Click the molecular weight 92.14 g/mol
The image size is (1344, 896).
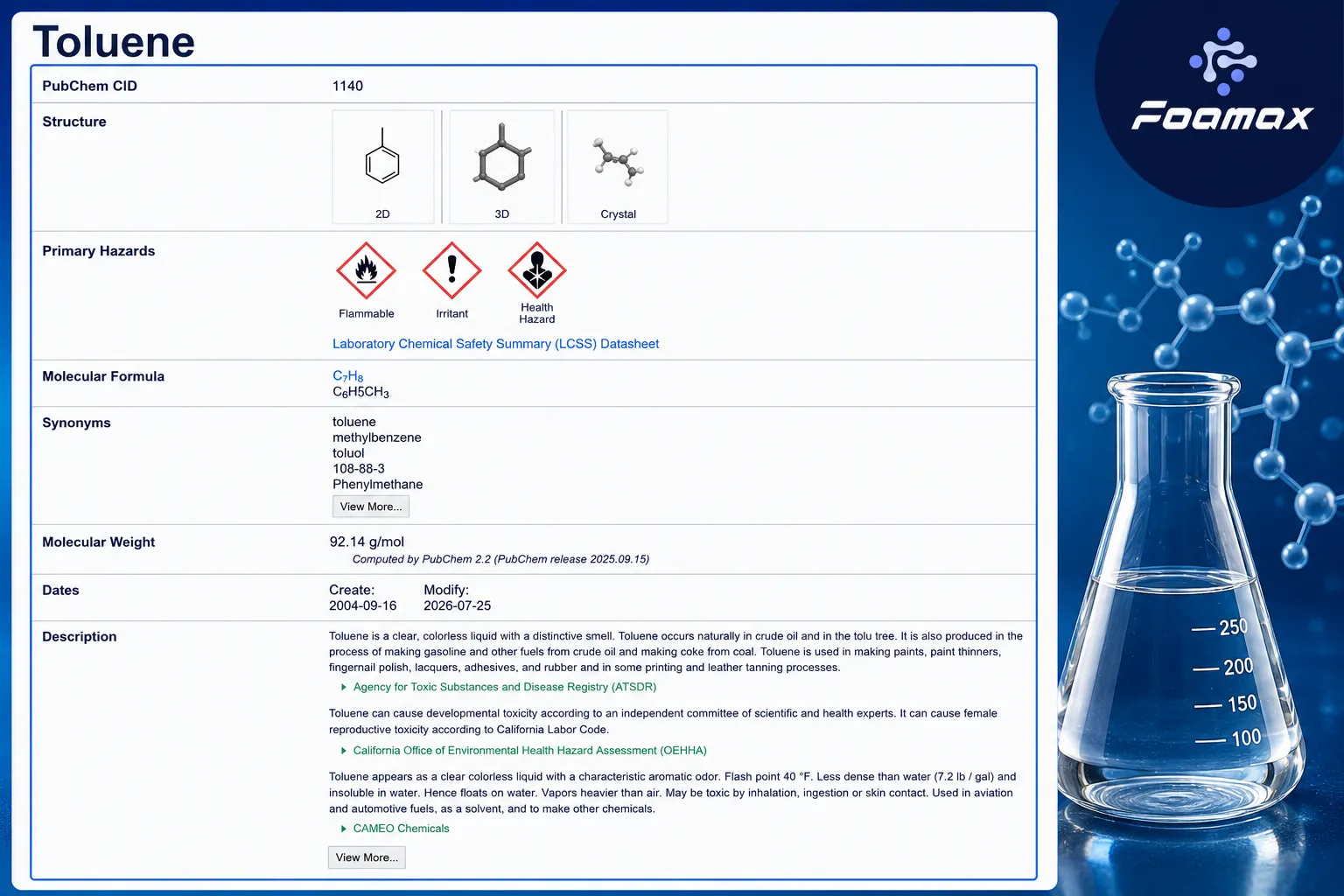click(x=367, y=542)
